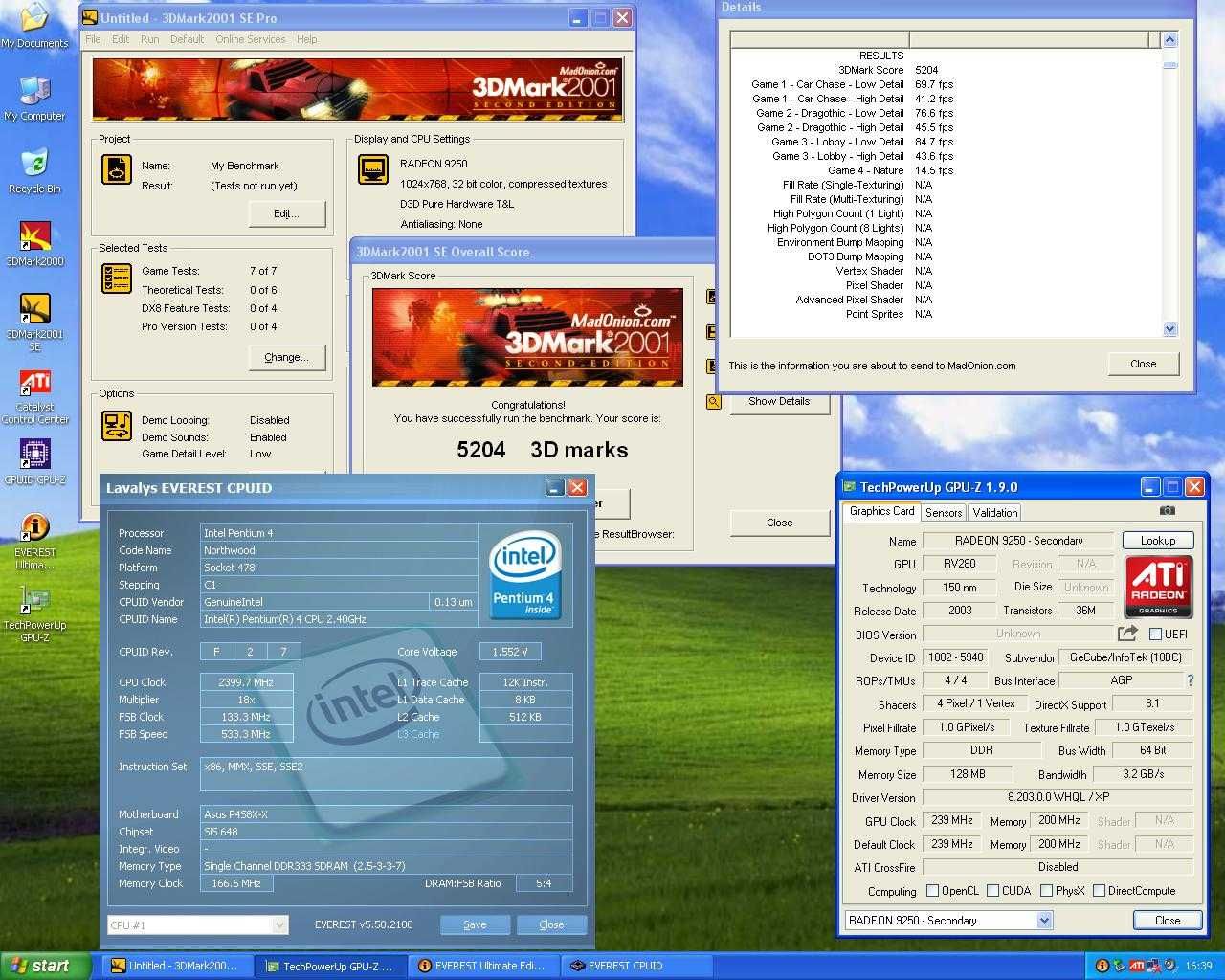
Task: Click the Start button on the taskbar
Action: (x=46, y=966)
